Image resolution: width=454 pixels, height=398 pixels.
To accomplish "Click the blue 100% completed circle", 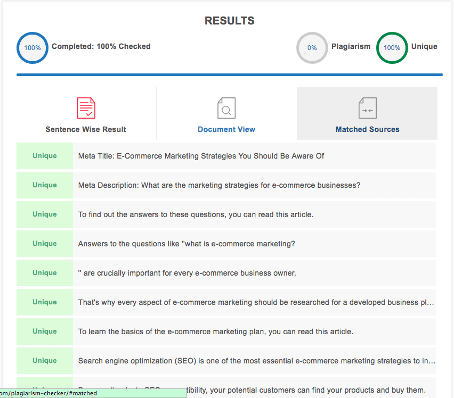I will point(32,48).
